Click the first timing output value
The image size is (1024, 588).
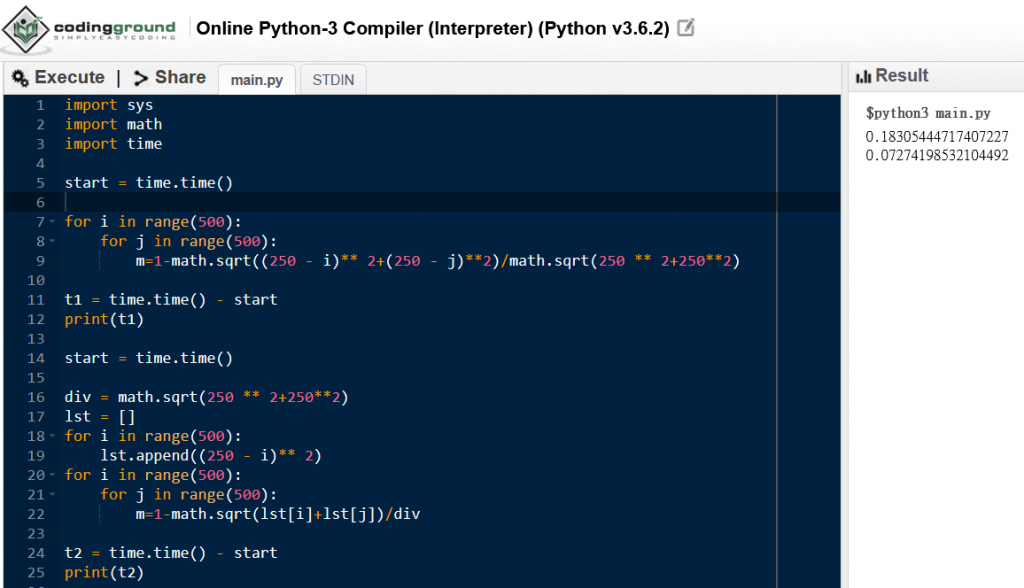point(937,136)
